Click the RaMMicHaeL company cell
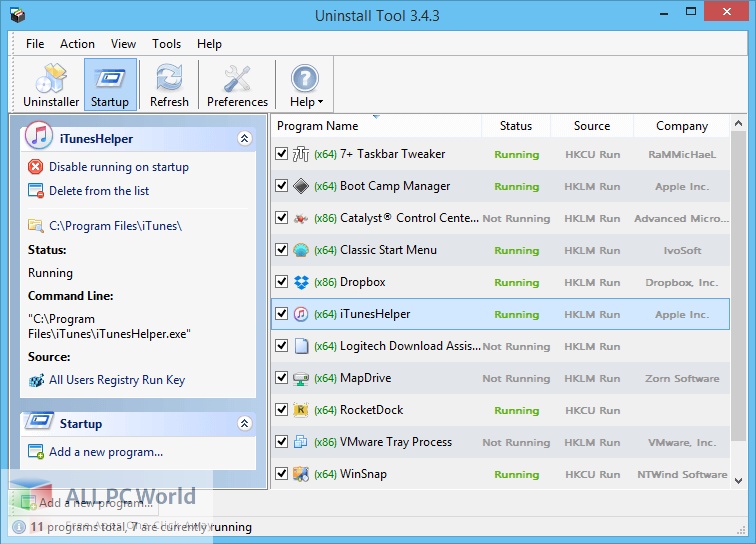This screenshot has width=756, height=544. coord(682,155)
